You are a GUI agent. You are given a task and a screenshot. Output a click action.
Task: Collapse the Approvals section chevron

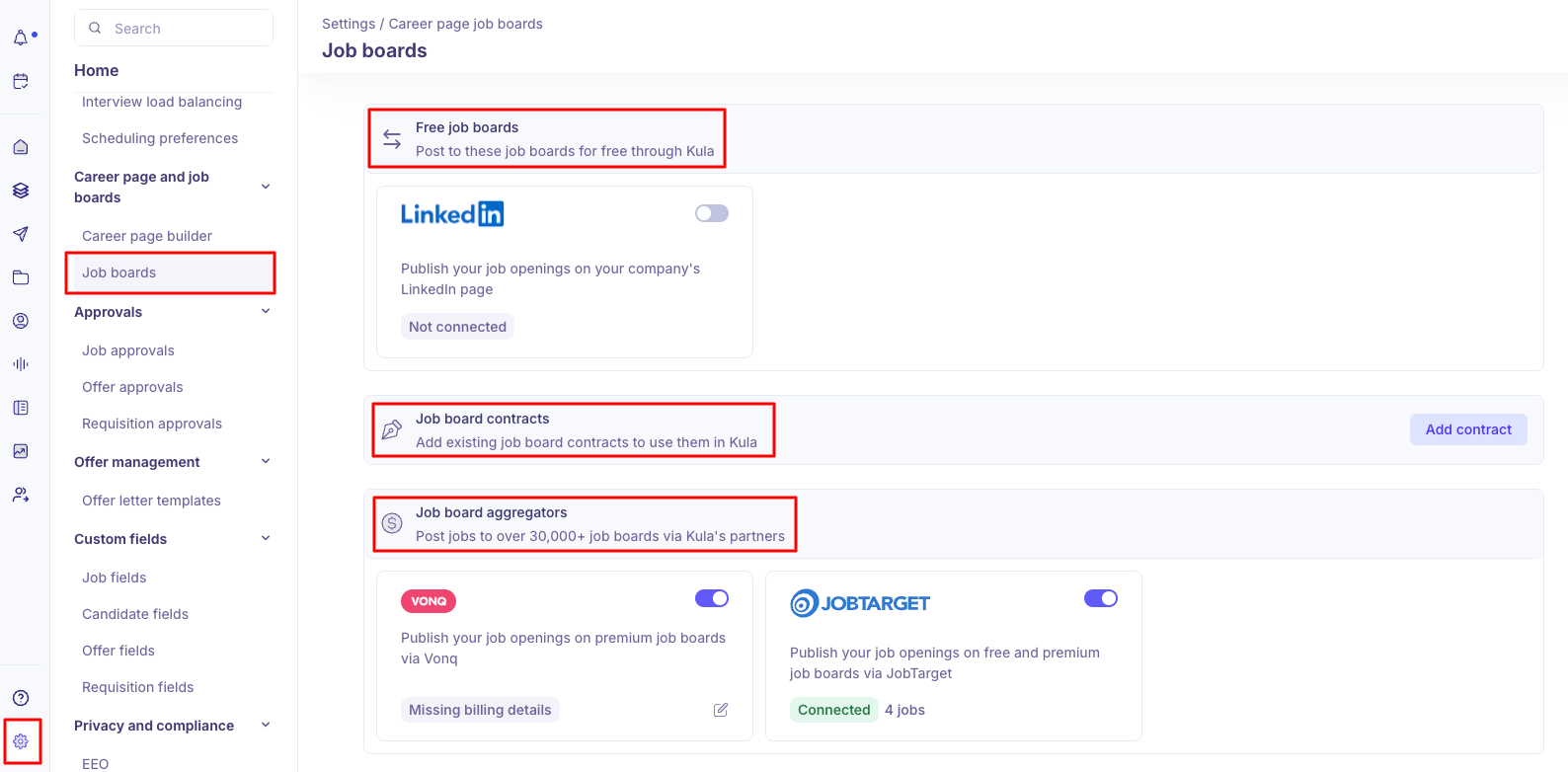pyautogui.click(x=266, y=312)
